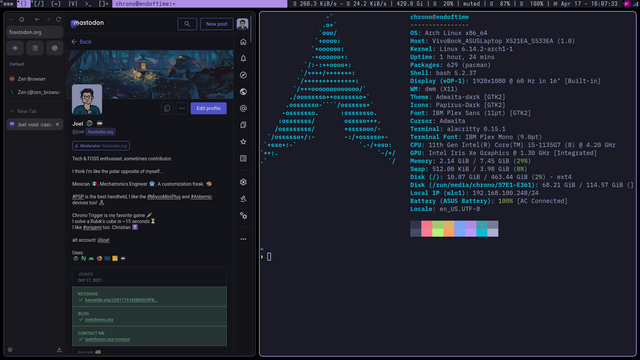Viewport: 640px width, 360px height.
Task: Open Zen downloads icon at sidebar bottom
Action: [59, 350]
